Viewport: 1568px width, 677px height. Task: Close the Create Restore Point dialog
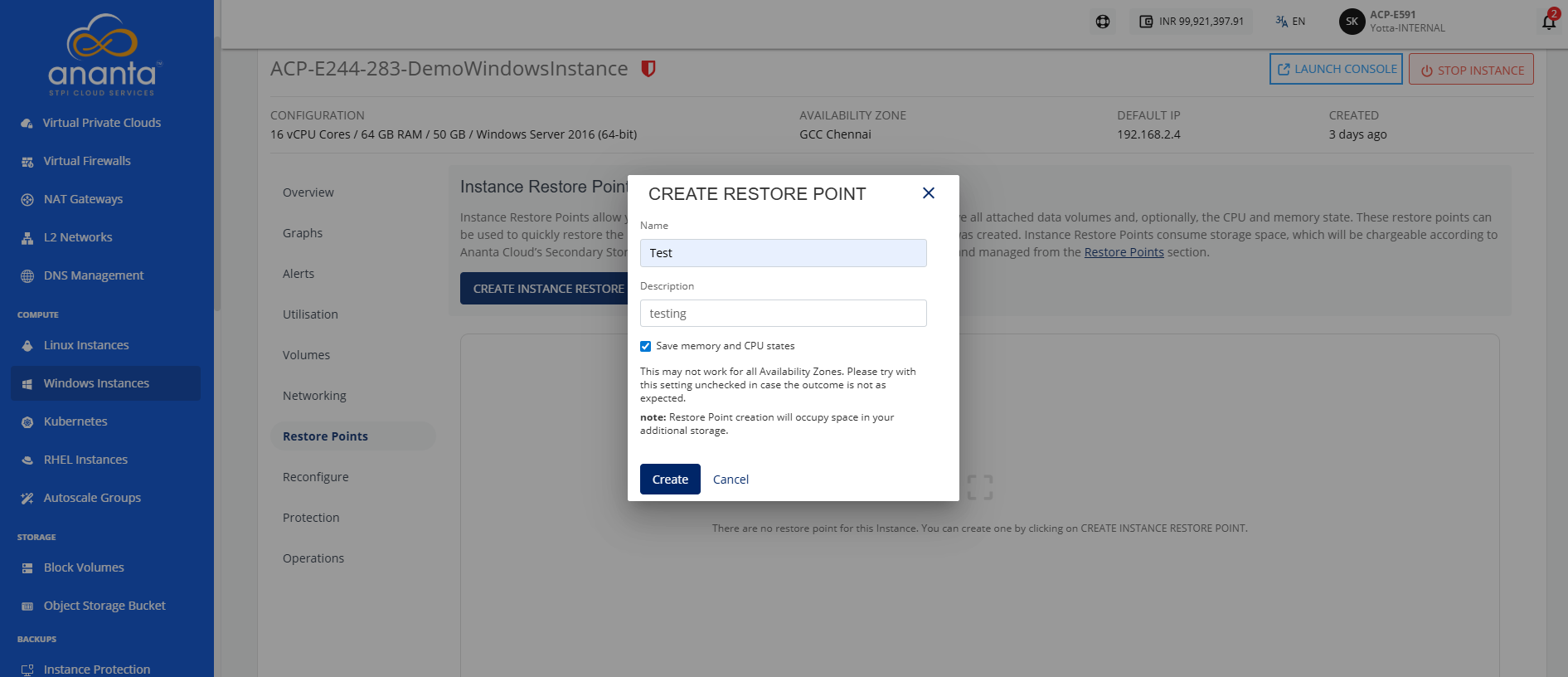point(929,193)
